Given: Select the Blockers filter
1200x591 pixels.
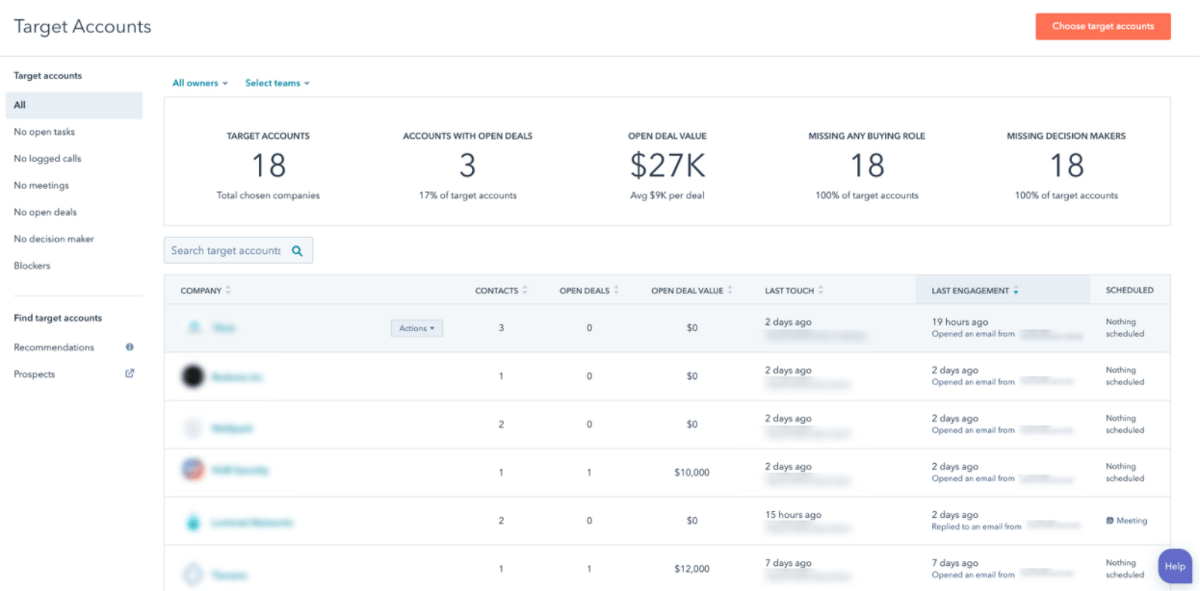Looking at the screenshot, I should [x=32, y=265].
